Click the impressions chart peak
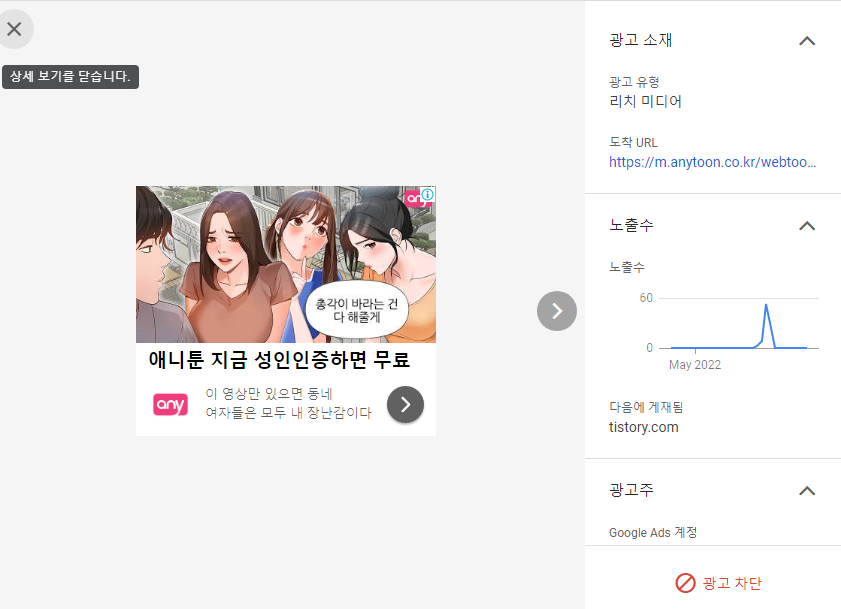 point(766,305)
